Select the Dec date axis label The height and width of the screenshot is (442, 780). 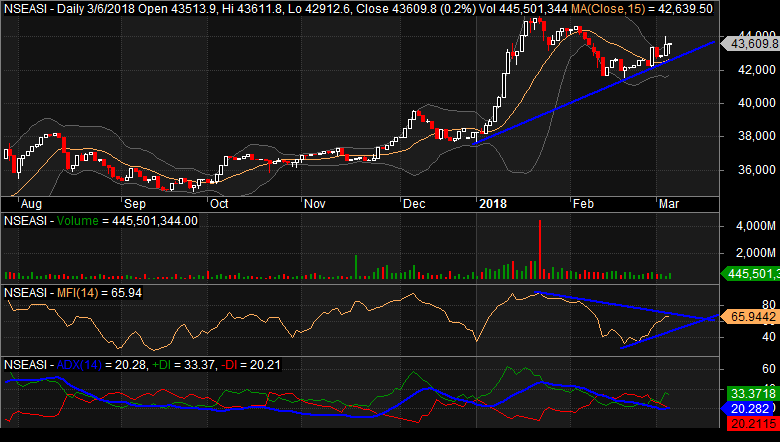click(414, 204)
